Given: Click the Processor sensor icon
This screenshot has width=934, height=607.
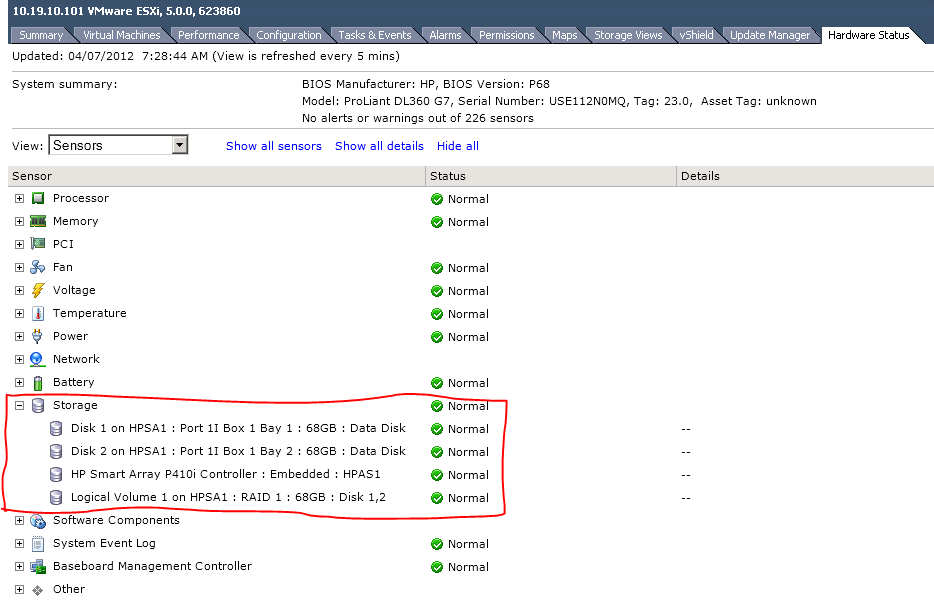Looking at the screenshot, I should click(39, 198).
